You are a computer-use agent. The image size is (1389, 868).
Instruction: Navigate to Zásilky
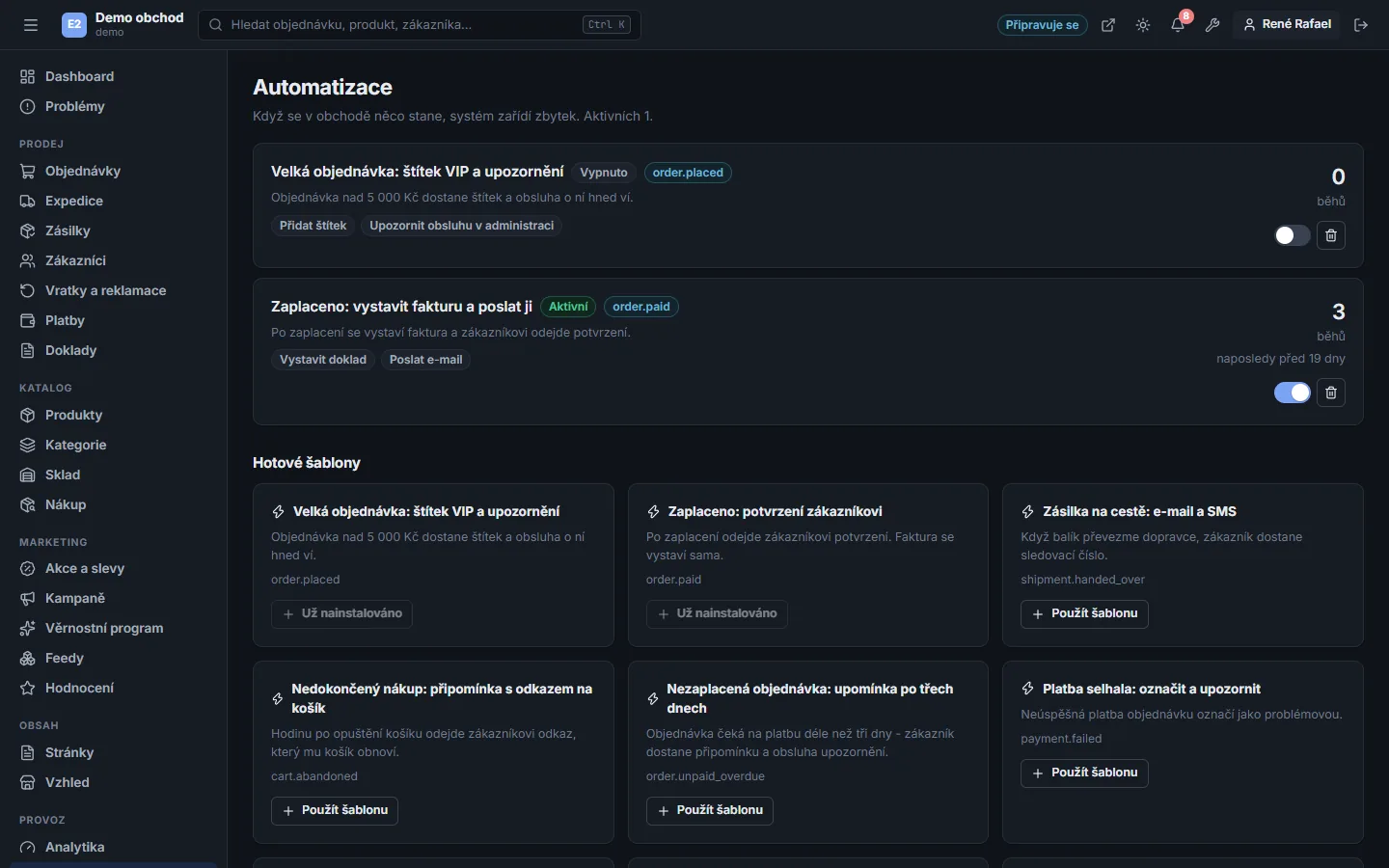click(x=114, y=231)
